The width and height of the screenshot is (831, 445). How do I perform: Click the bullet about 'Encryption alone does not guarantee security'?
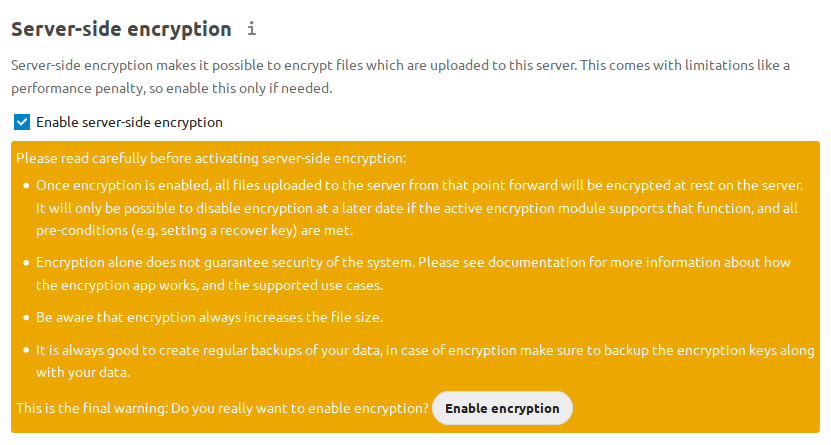[400, 265]
